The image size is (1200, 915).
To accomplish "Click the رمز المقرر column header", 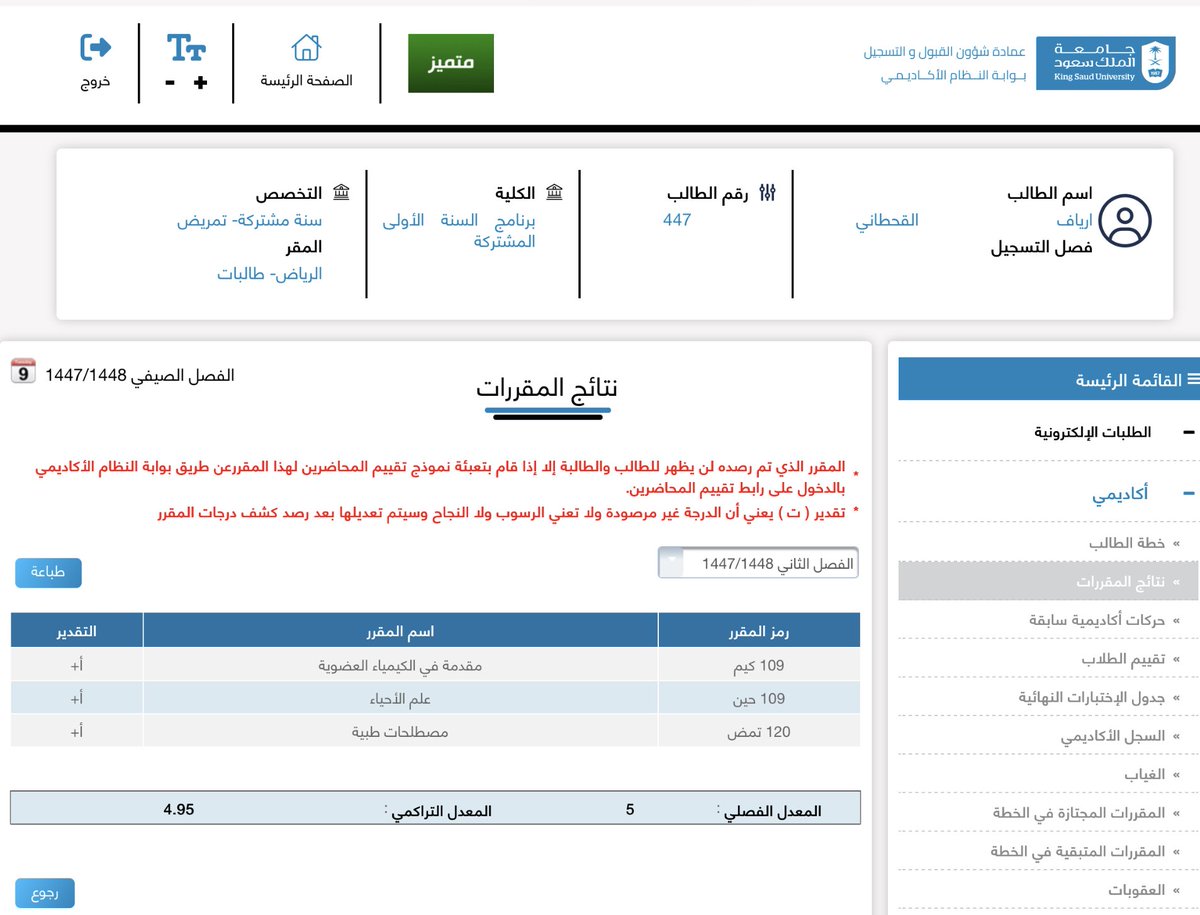I will 759,630.
